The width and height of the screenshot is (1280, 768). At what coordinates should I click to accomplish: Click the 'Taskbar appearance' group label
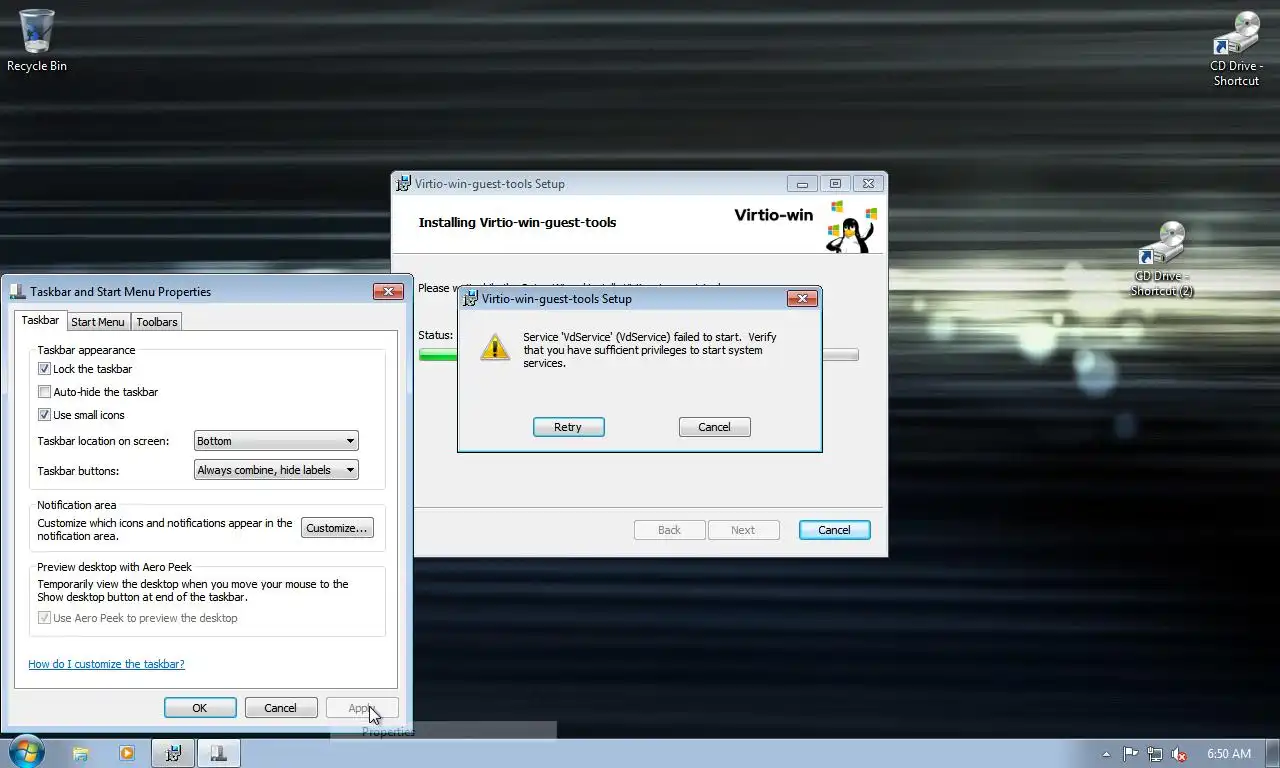[86, 350]
